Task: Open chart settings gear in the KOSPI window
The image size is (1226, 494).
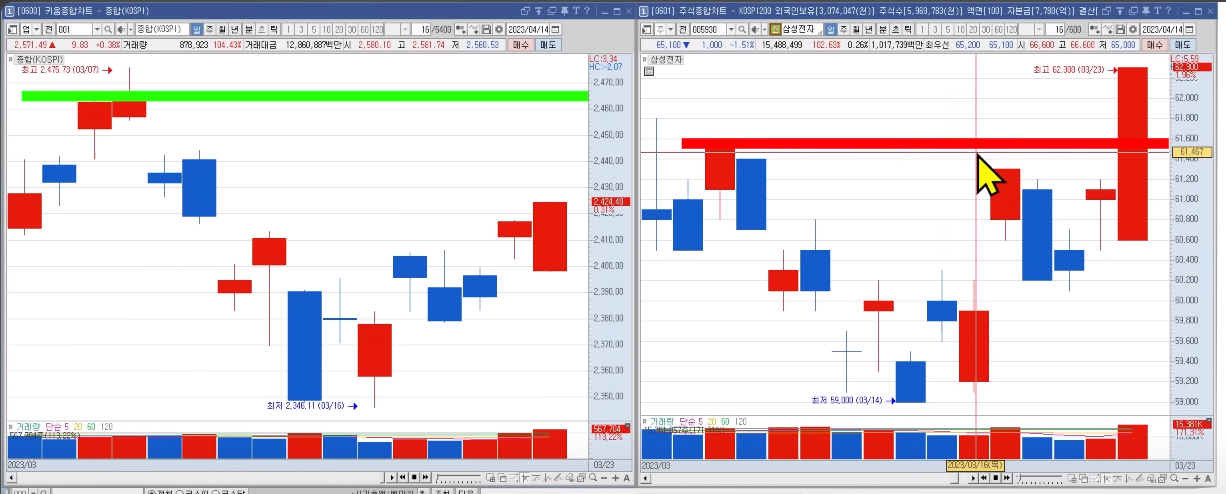Action: coord(497,29)
